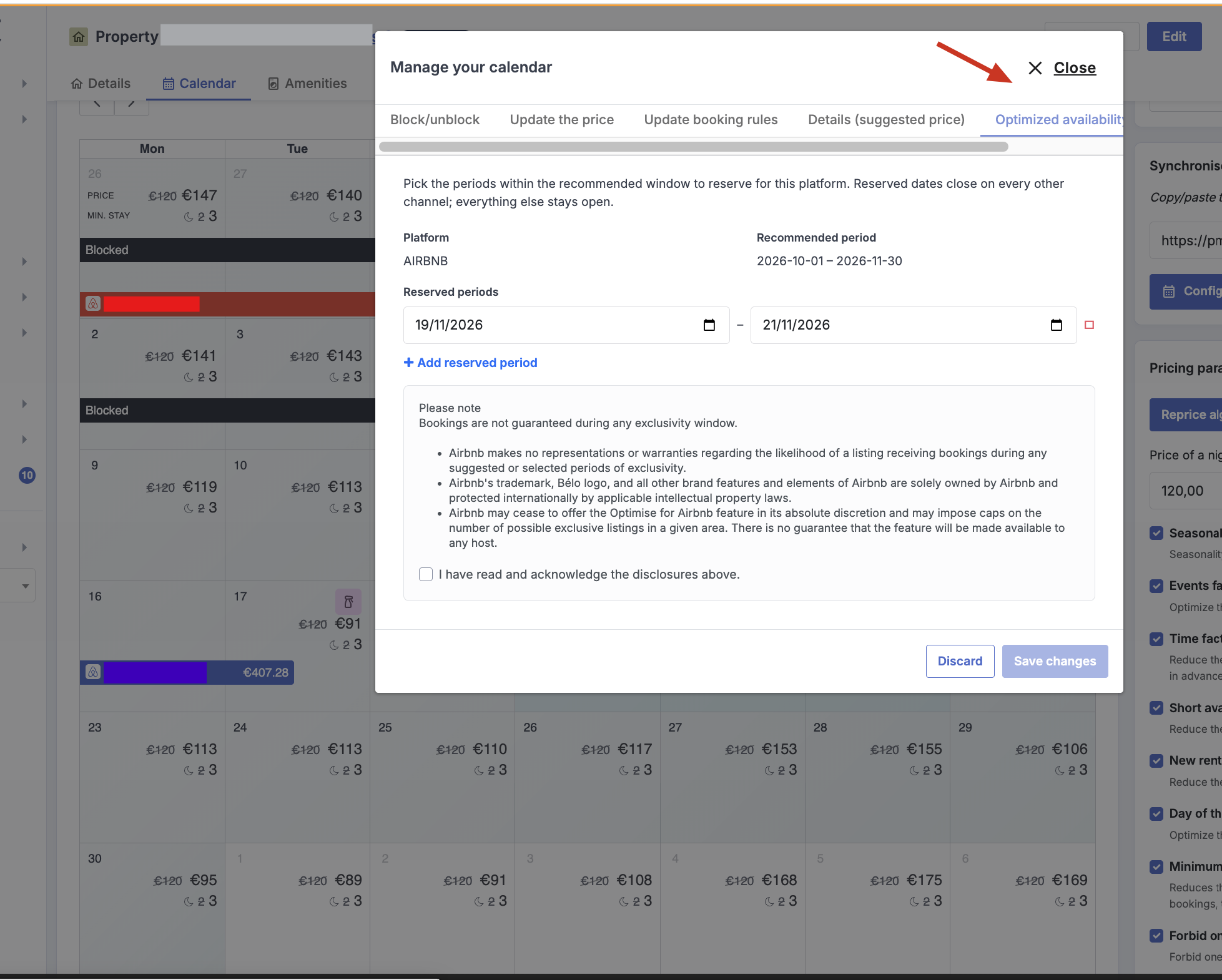Click the pink icon on day 17
This screenshot has width=1222, height=980.
tap(348, 602)
